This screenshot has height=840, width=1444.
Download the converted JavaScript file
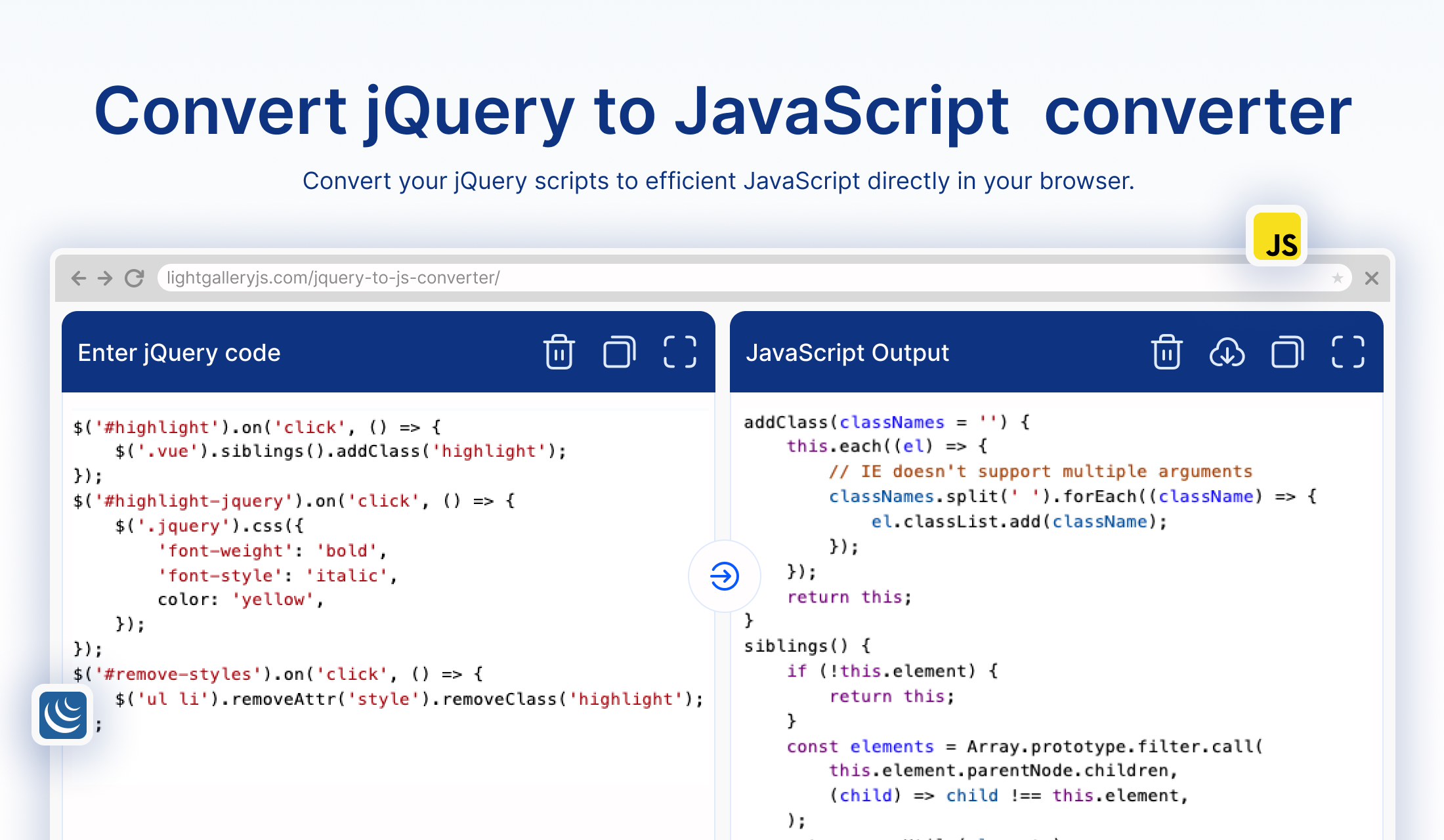1227,352
